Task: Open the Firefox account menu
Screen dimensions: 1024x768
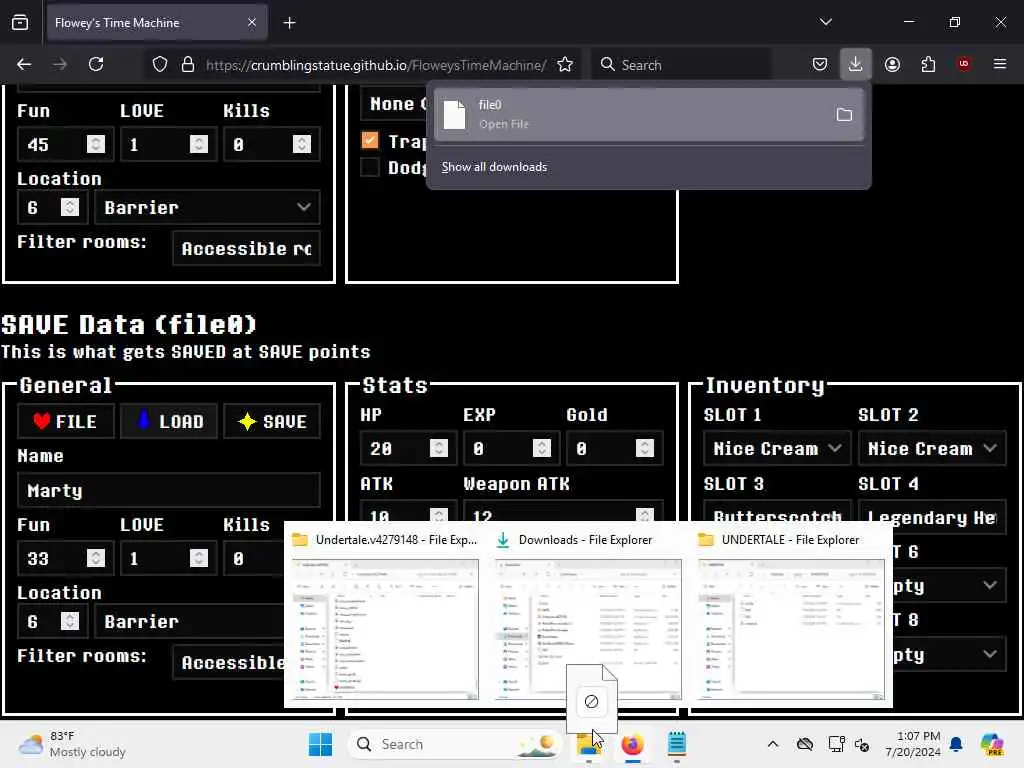Action: coord(892,64)
